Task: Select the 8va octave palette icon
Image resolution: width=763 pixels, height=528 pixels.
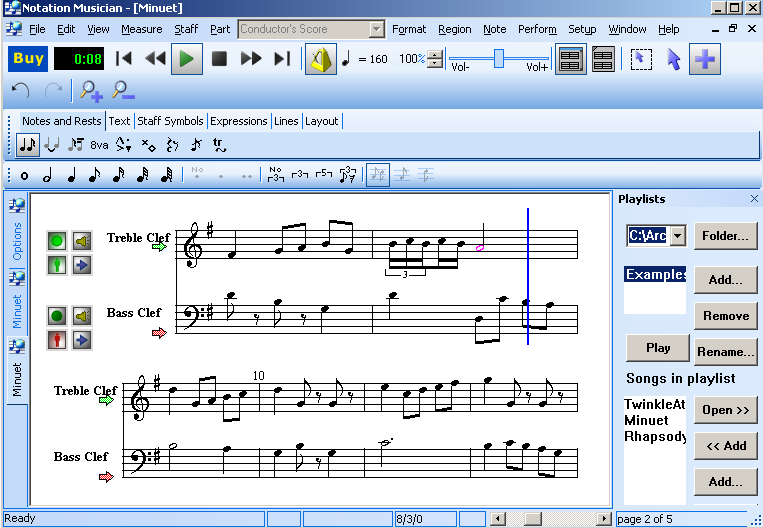Action: coord(99,145)
